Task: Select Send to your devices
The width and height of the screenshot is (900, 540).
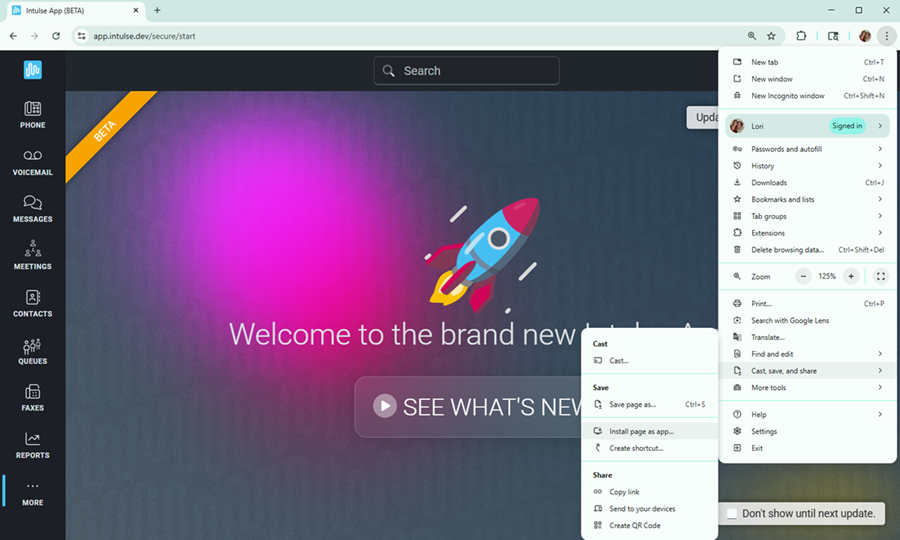Action: coord(650,509)
